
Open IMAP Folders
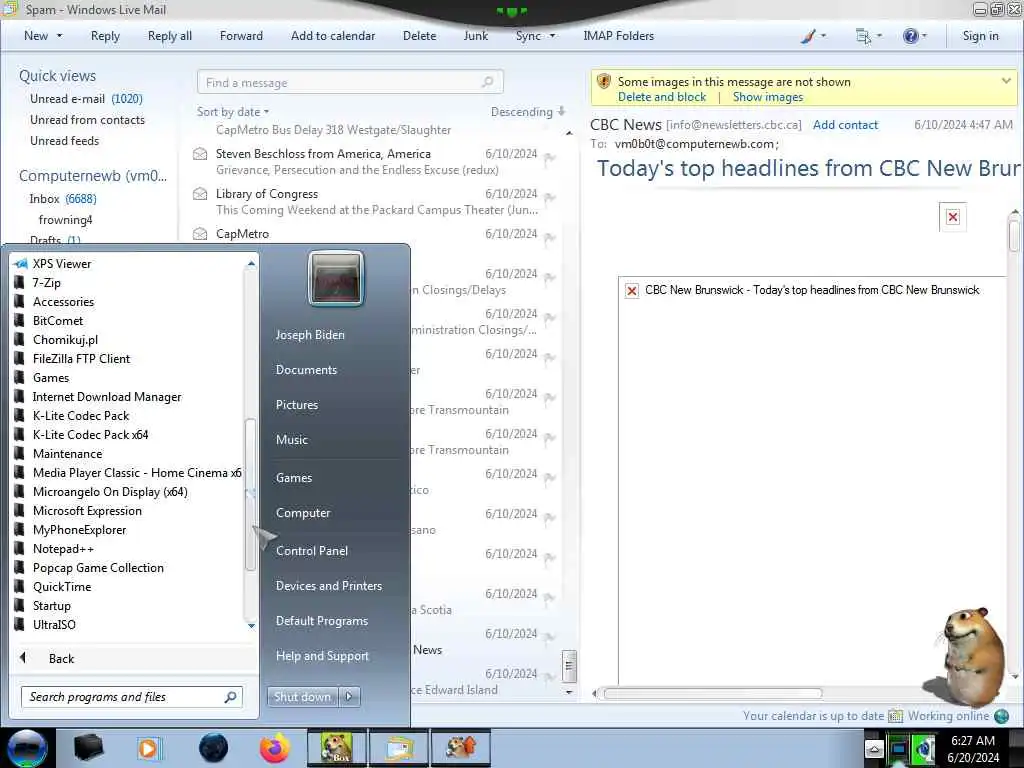(x=618, y=36)
